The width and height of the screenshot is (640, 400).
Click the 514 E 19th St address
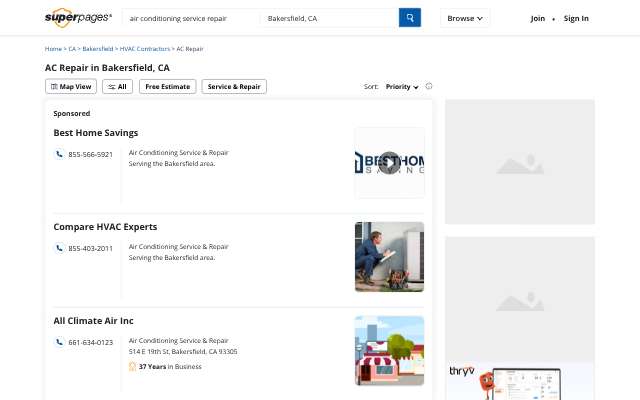pos(183,351)
